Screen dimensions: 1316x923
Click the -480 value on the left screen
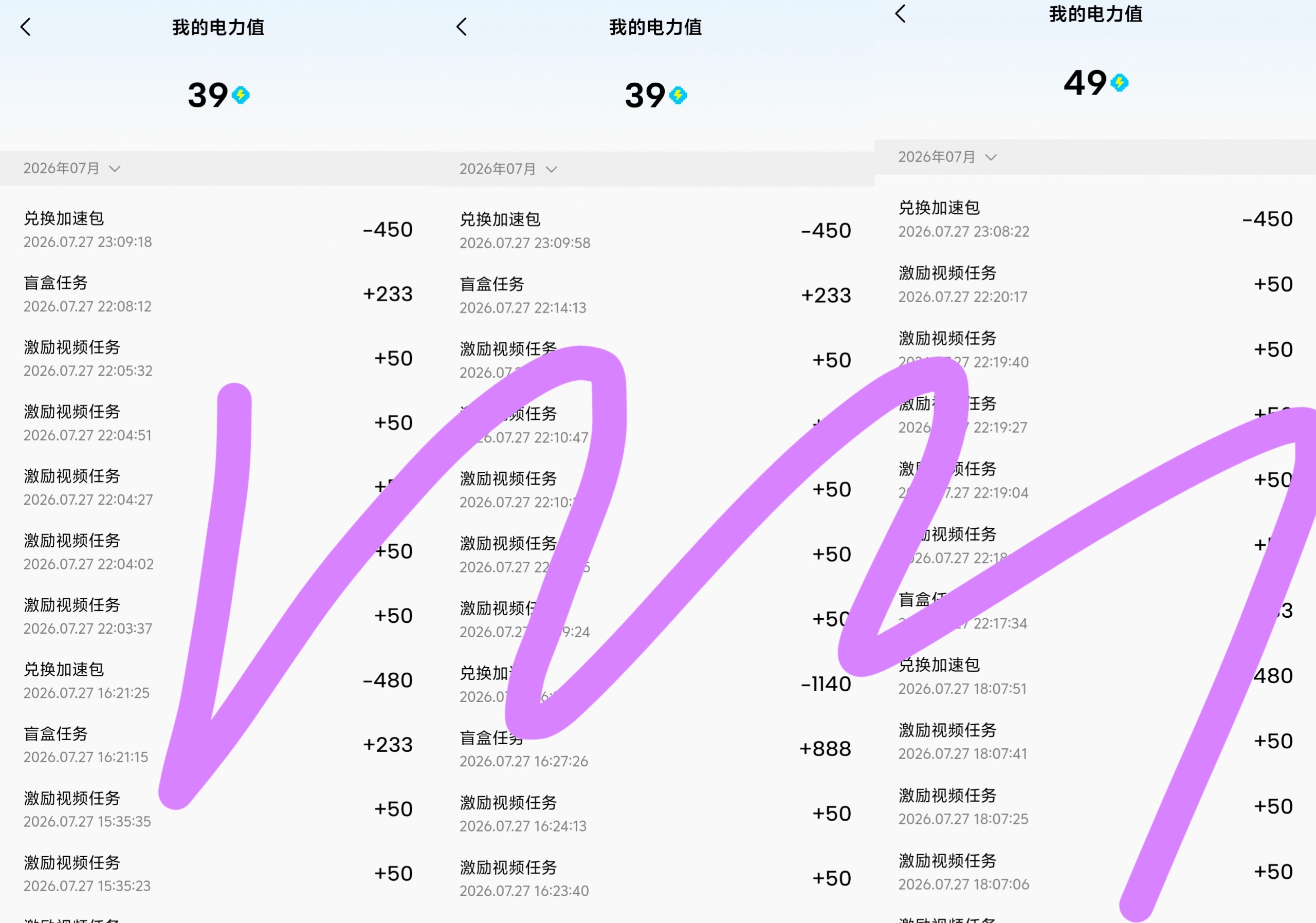point(388,680)
